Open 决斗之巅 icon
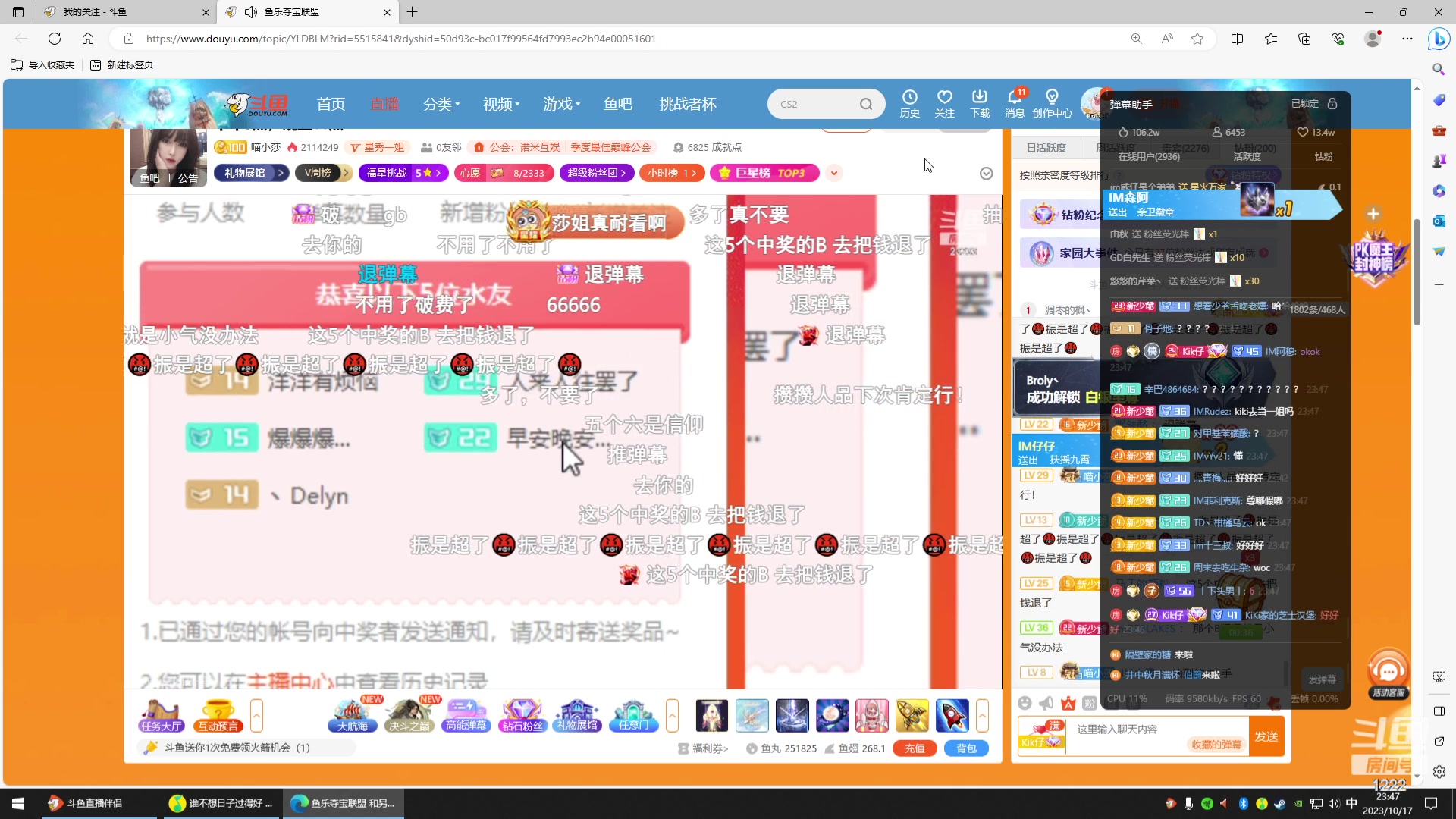This screenshot has width=1456, height=819. [x=409, y=715]
